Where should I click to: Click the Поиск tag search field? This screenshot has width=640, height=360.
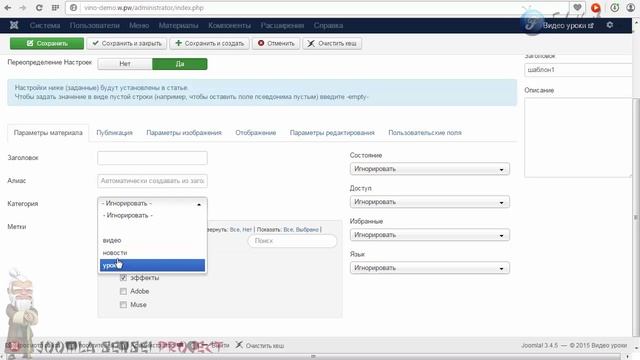coord(292,241)
